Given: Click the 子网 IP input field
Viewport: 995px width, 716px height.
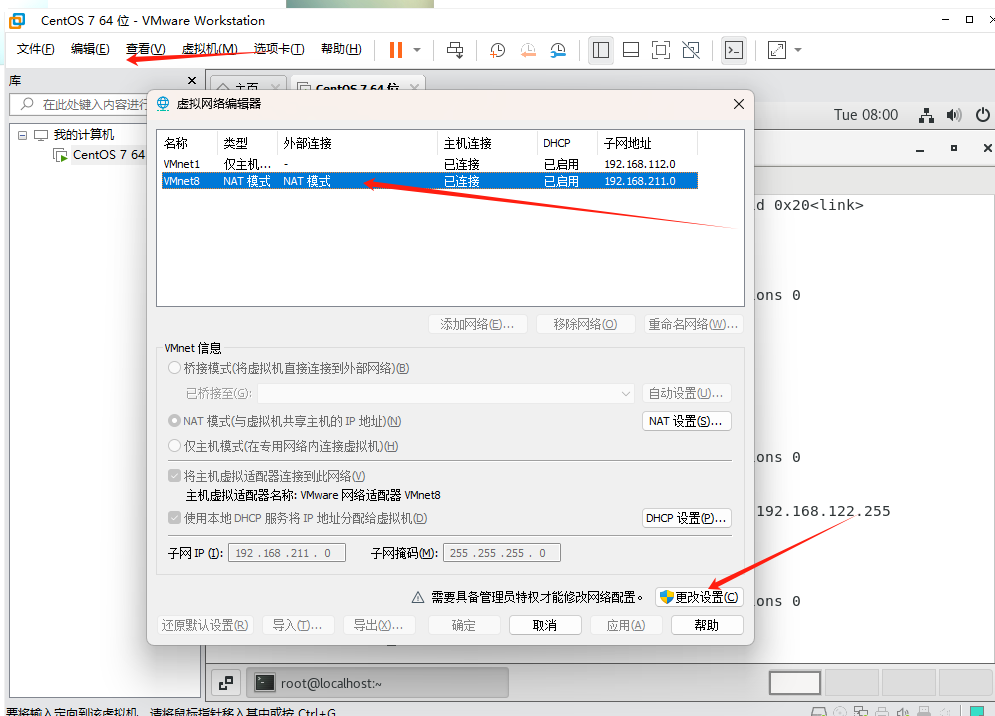Looking at the screenshot, I should (287, 553).
